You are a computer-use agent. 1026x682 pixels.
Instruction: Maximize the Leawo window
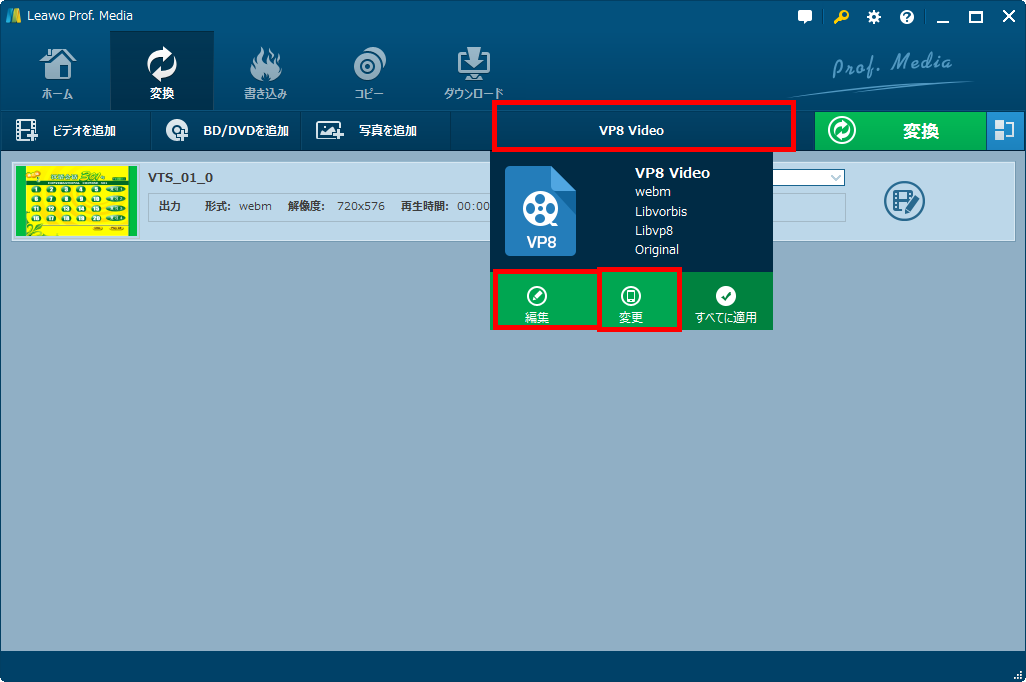tap(976, 18)
